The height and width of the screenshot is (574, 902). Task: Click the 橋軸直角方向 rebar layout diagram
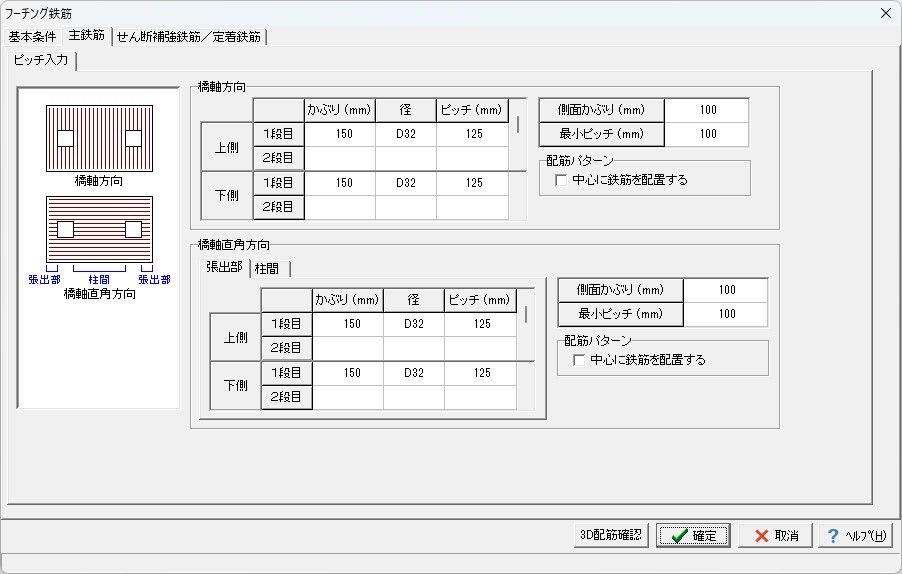(100, 229)
